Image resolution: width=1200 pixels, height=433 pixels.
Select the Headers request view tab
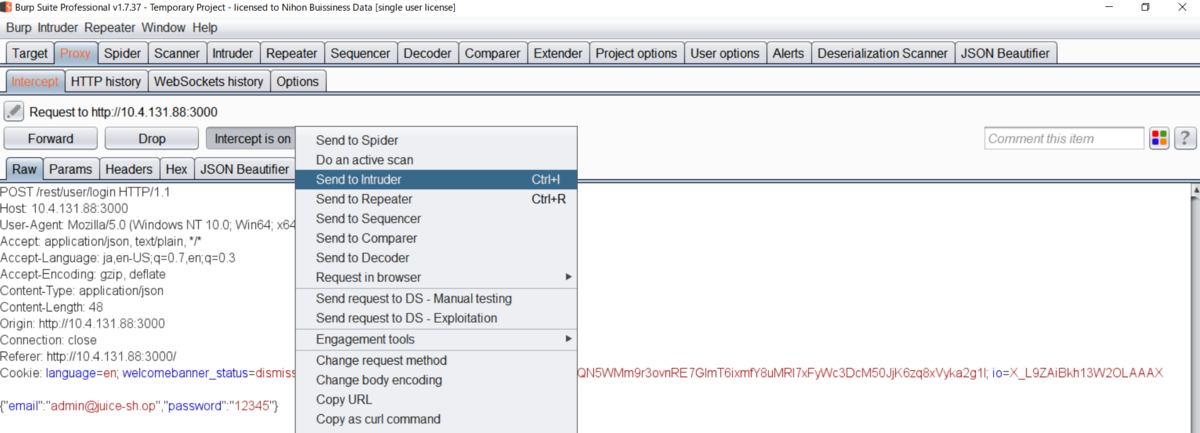click(129, 169)
